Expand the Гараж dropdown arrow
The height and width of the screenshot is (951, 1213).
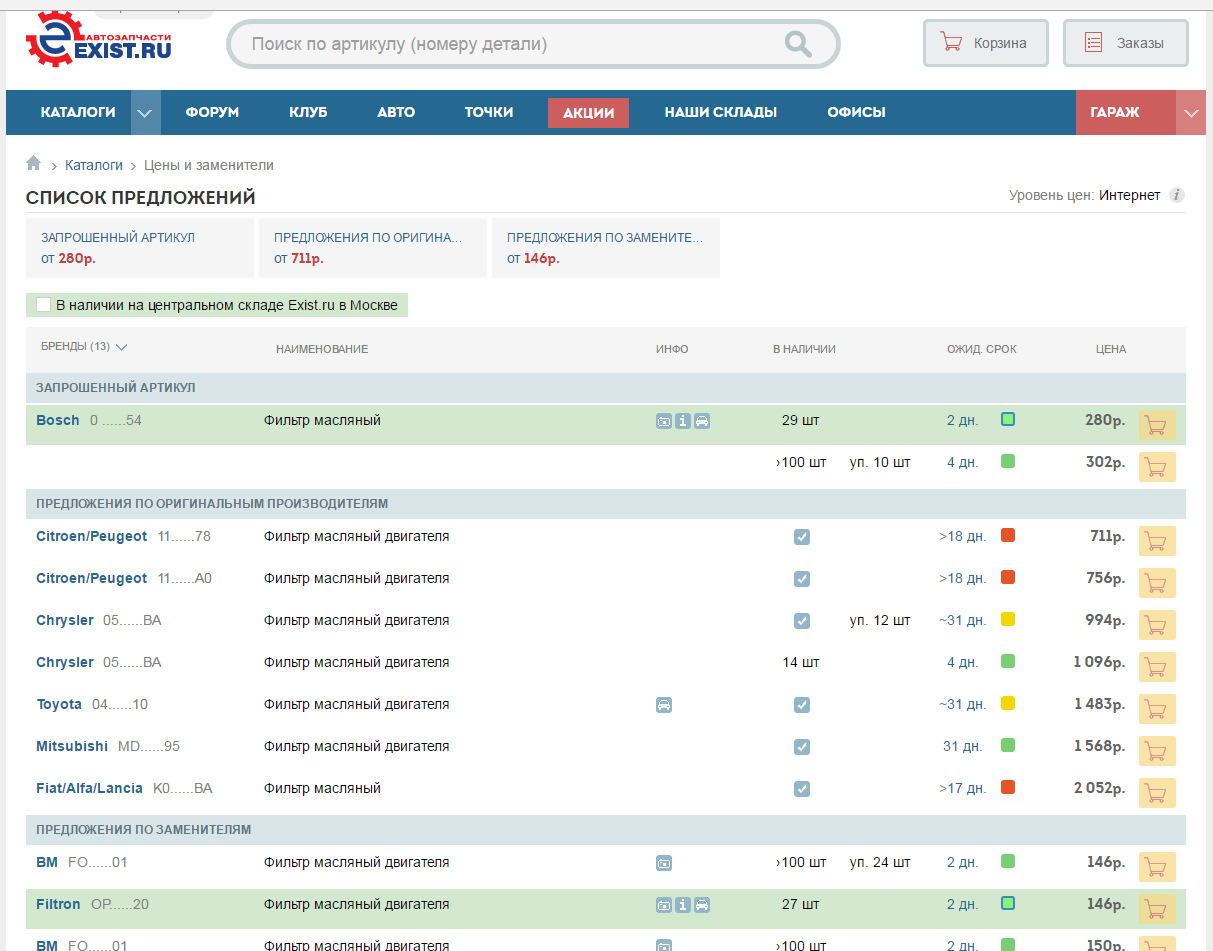pyautogui.click(x=1191, y=112)
